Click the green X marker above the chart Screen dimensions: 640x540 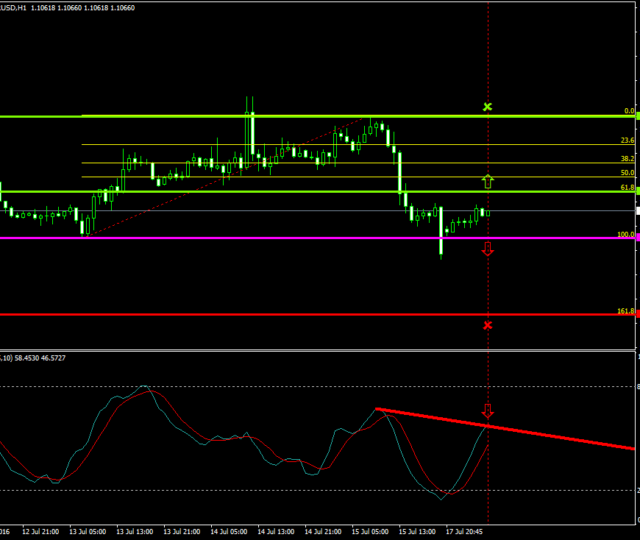pyautogui.click(x=488, y=106)
